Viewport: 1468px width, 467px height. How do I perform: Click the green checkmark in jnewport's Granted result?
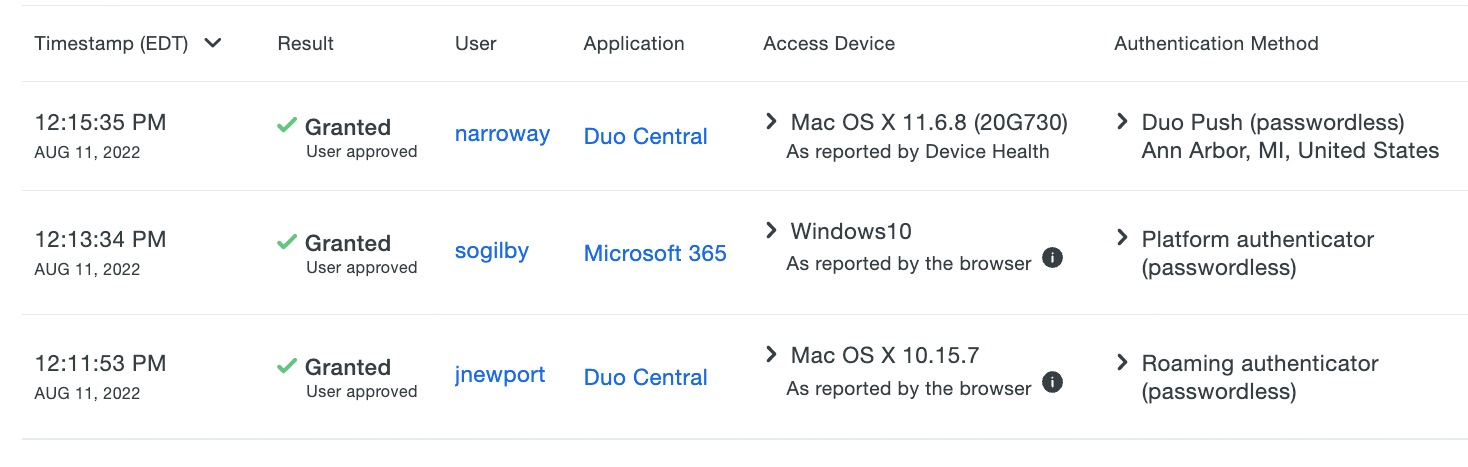click(x=287, y=366)
